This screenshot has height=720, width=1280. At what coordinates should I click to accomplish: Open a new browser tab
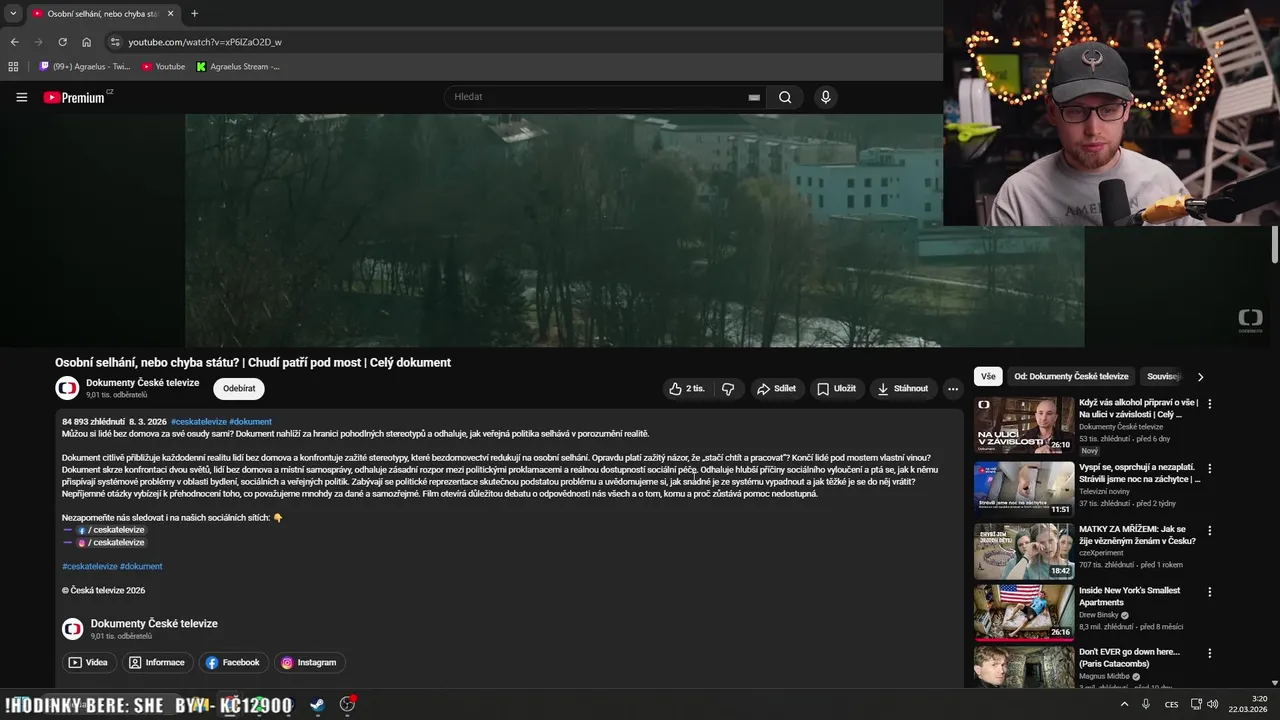click(194, 14)
